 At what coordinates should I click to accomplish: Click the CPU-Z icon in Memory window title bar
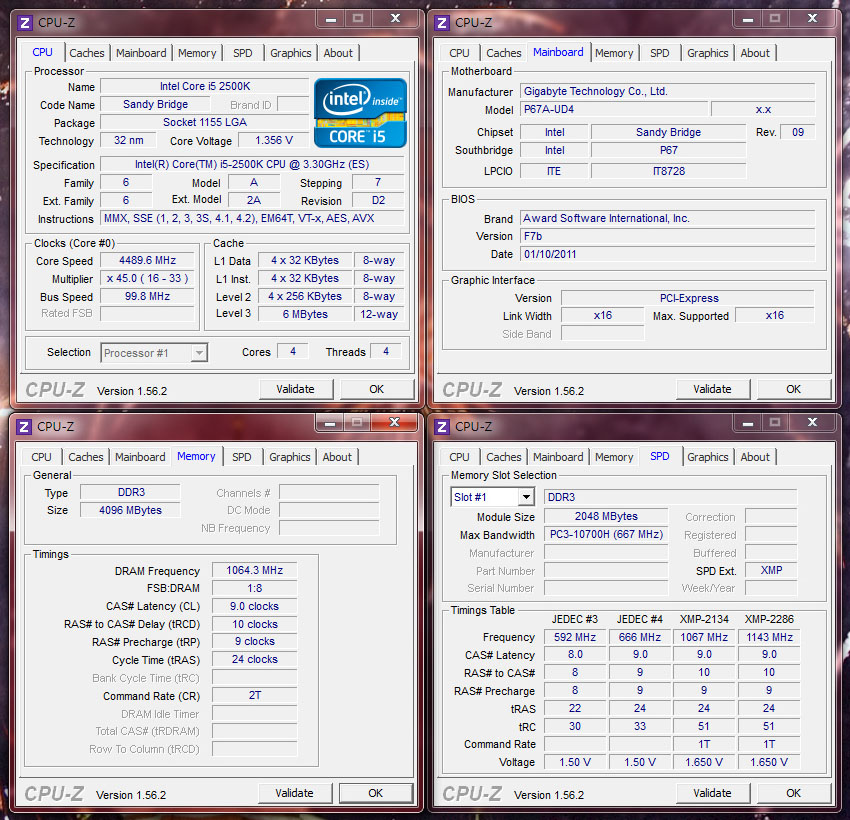pyautogui.click(x=23, y=427)
